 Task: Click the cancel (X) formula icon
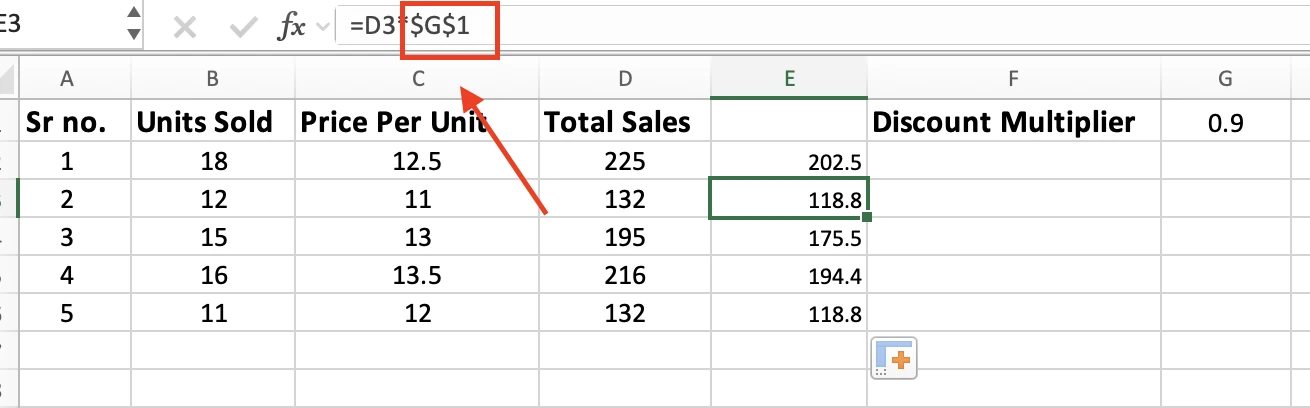point(185,28)
